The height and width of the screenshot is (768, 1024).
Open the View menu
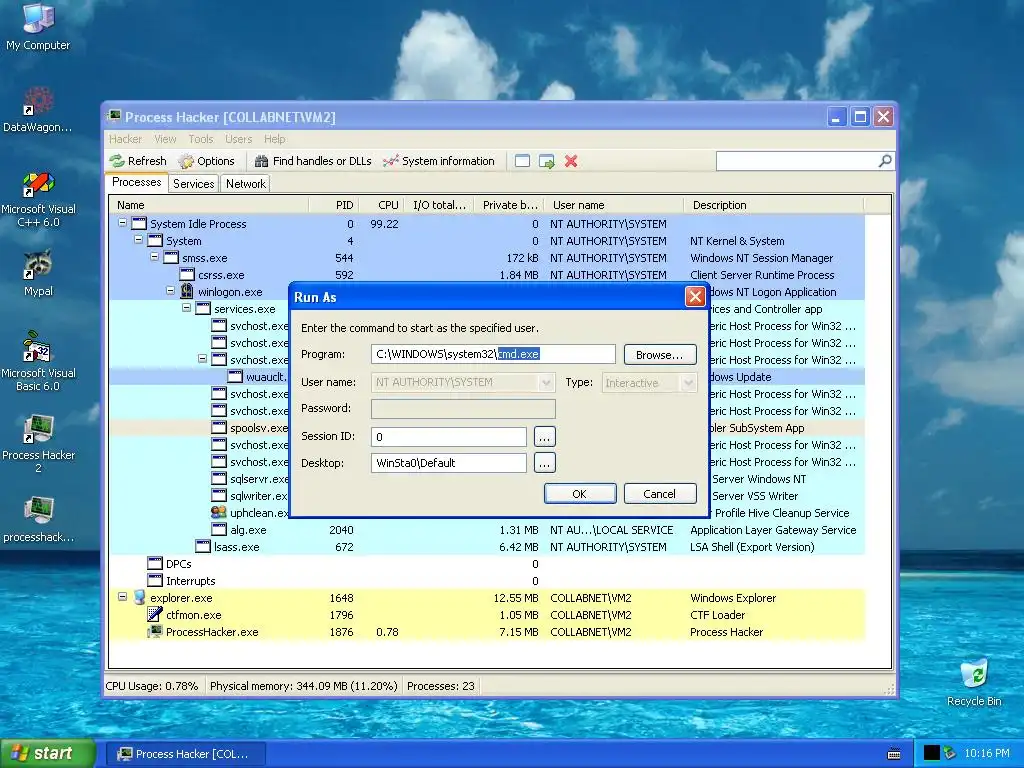tap(165, 139)
